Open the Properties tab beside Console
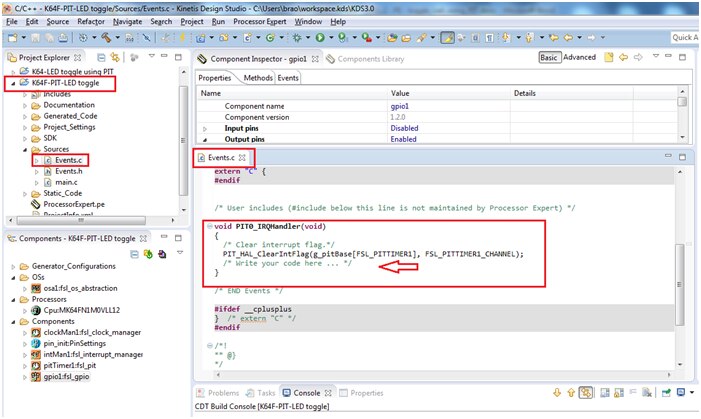The height and width of the screenshot is (419, 701). 362,393
